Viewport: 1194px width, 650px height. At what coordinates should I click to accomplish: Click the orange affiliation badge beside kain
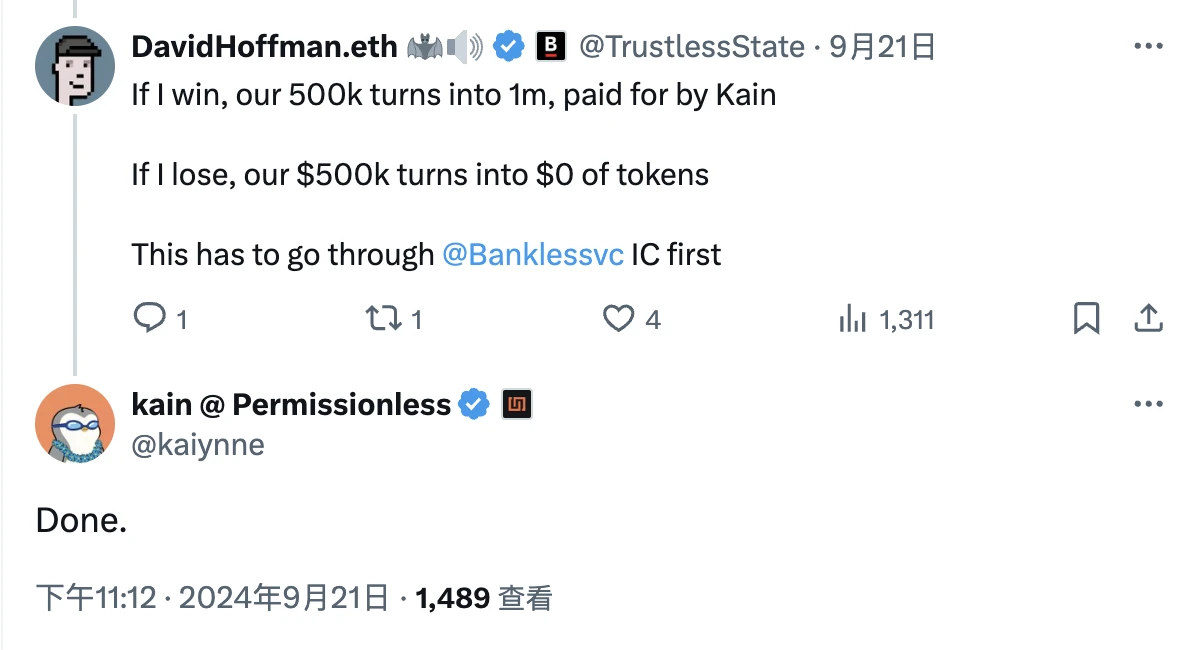516,405
